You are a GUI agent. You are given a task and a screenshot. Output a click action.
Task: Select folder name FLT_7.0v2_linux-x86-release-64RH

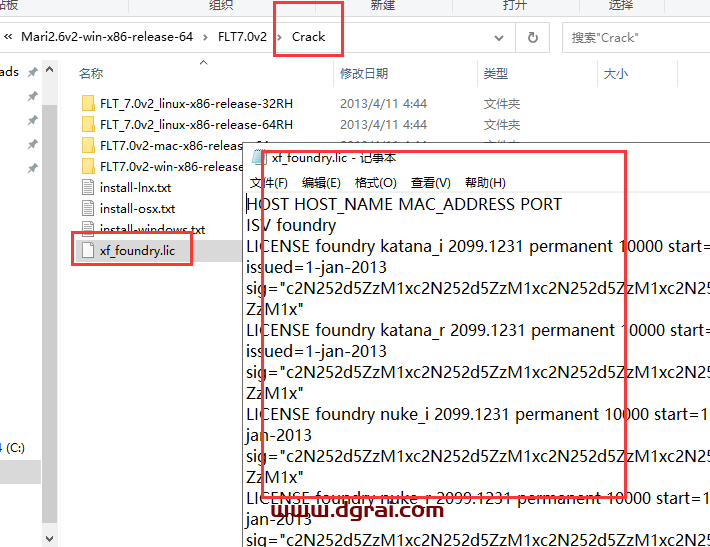[196, 125]
